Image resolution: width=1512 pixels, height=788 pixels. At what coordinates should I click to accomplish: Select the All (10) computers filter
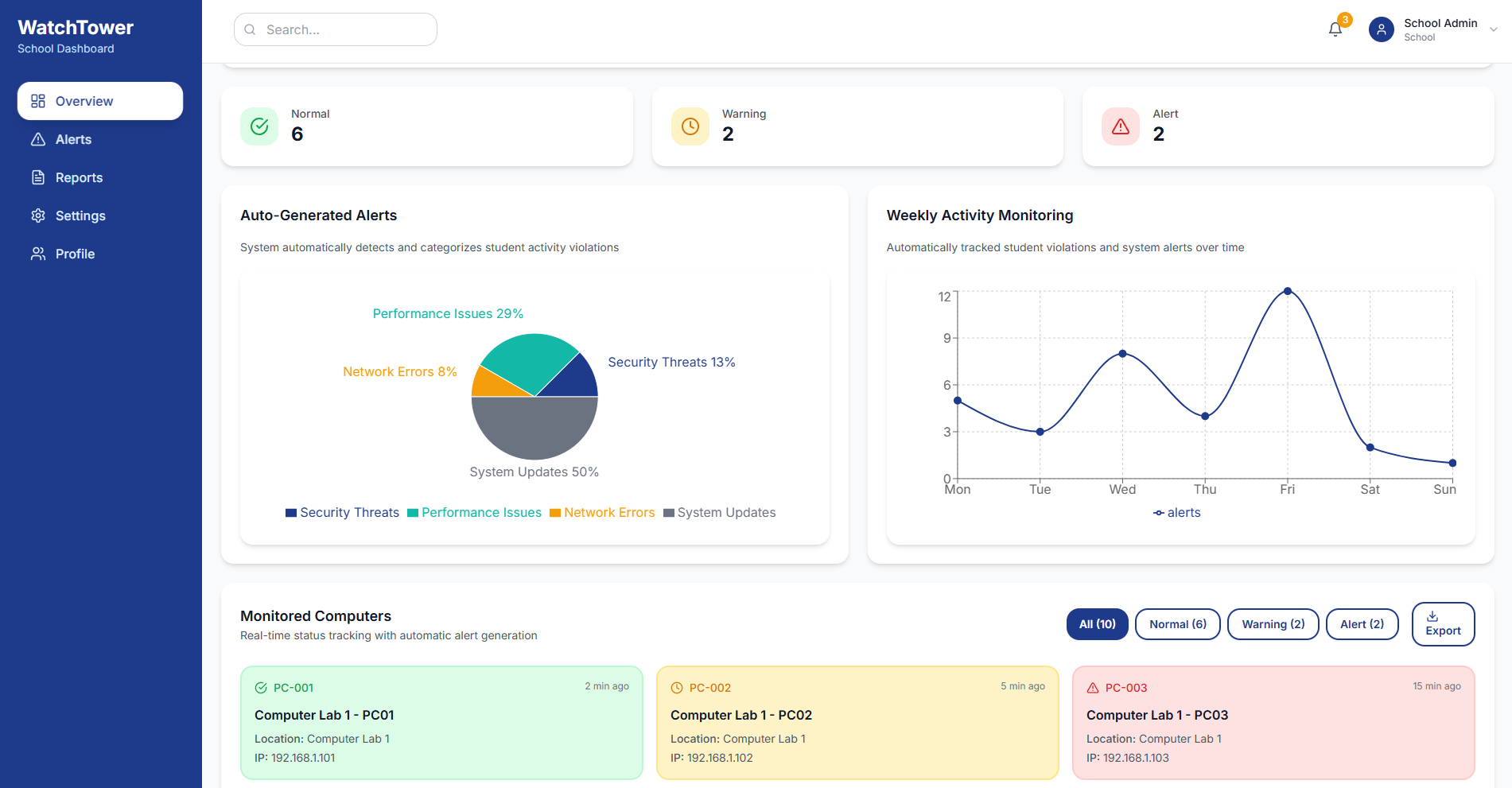(1097, 624)
